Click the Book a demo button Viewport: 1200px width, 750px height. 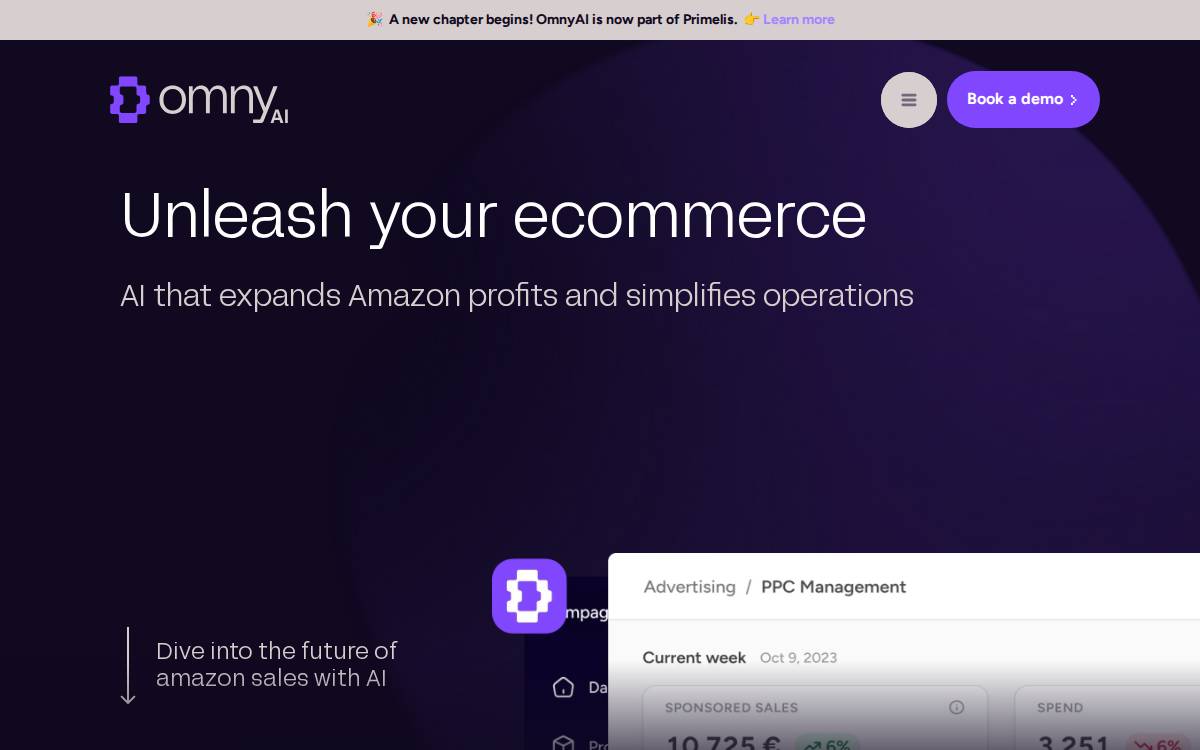(1023, 99)
